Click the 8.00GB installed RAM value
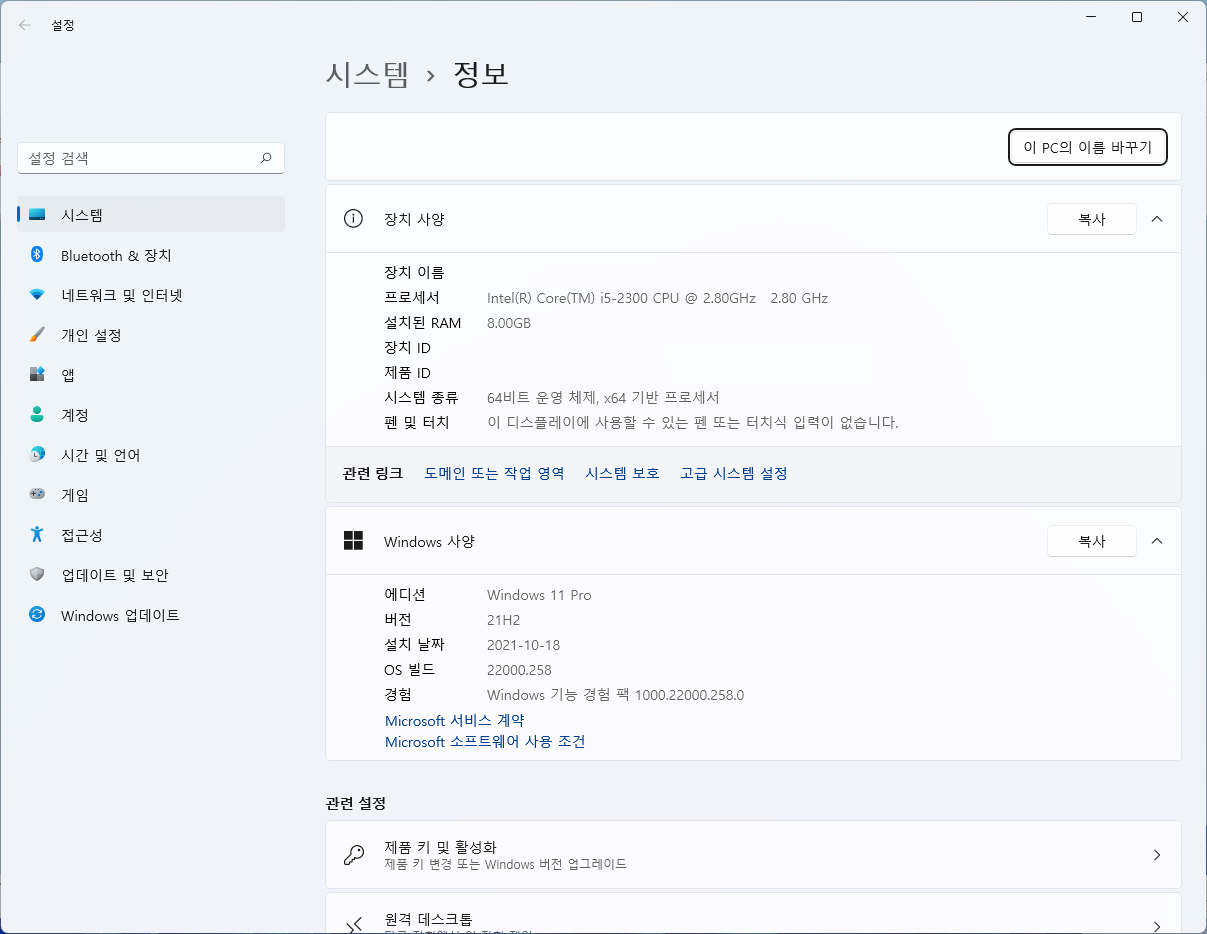Screen dimensions: 1207x934 [x=509, y=323]
